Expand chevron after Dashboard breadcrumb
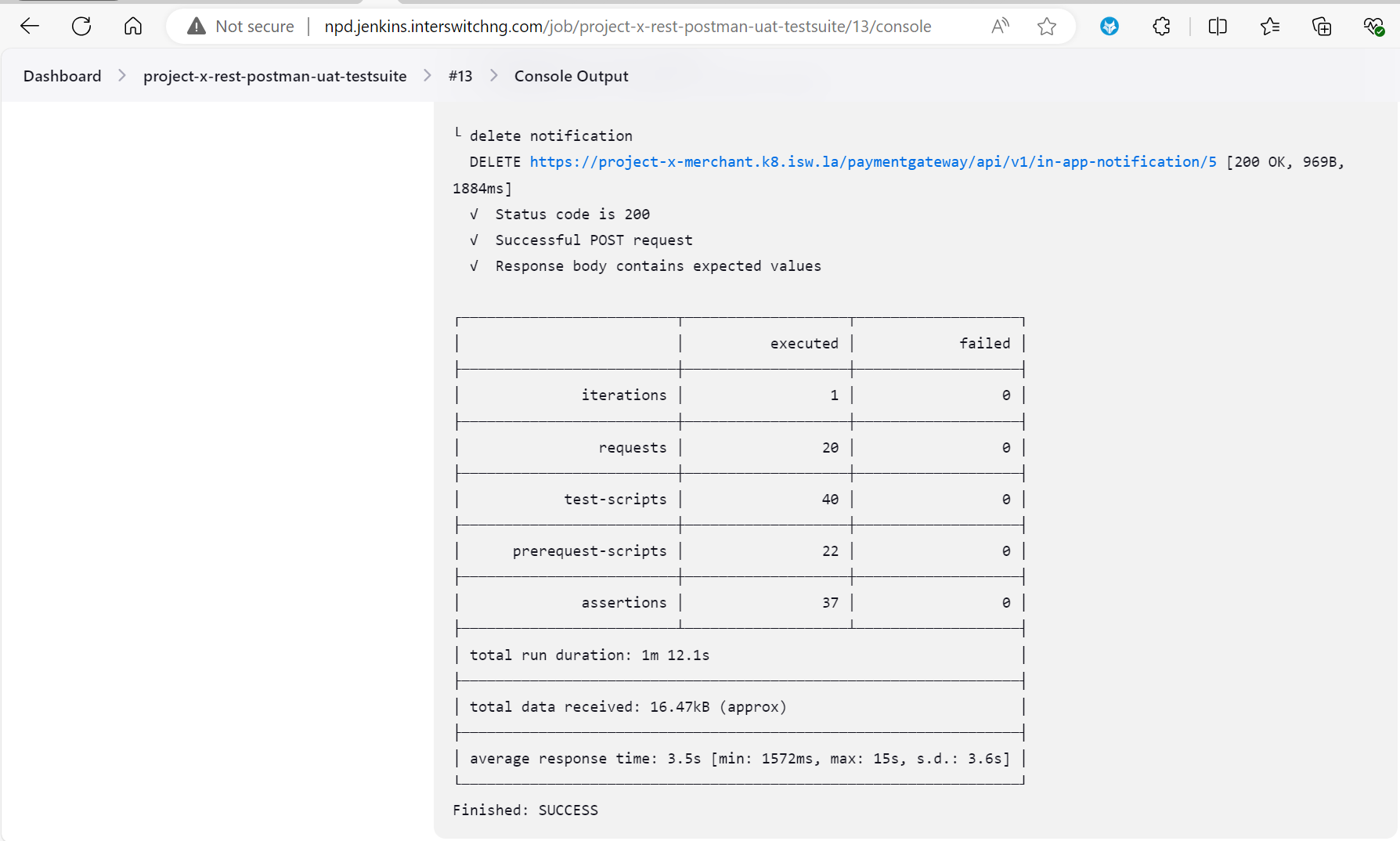Viewport: 1400px width, 841px height. (122, 76)
